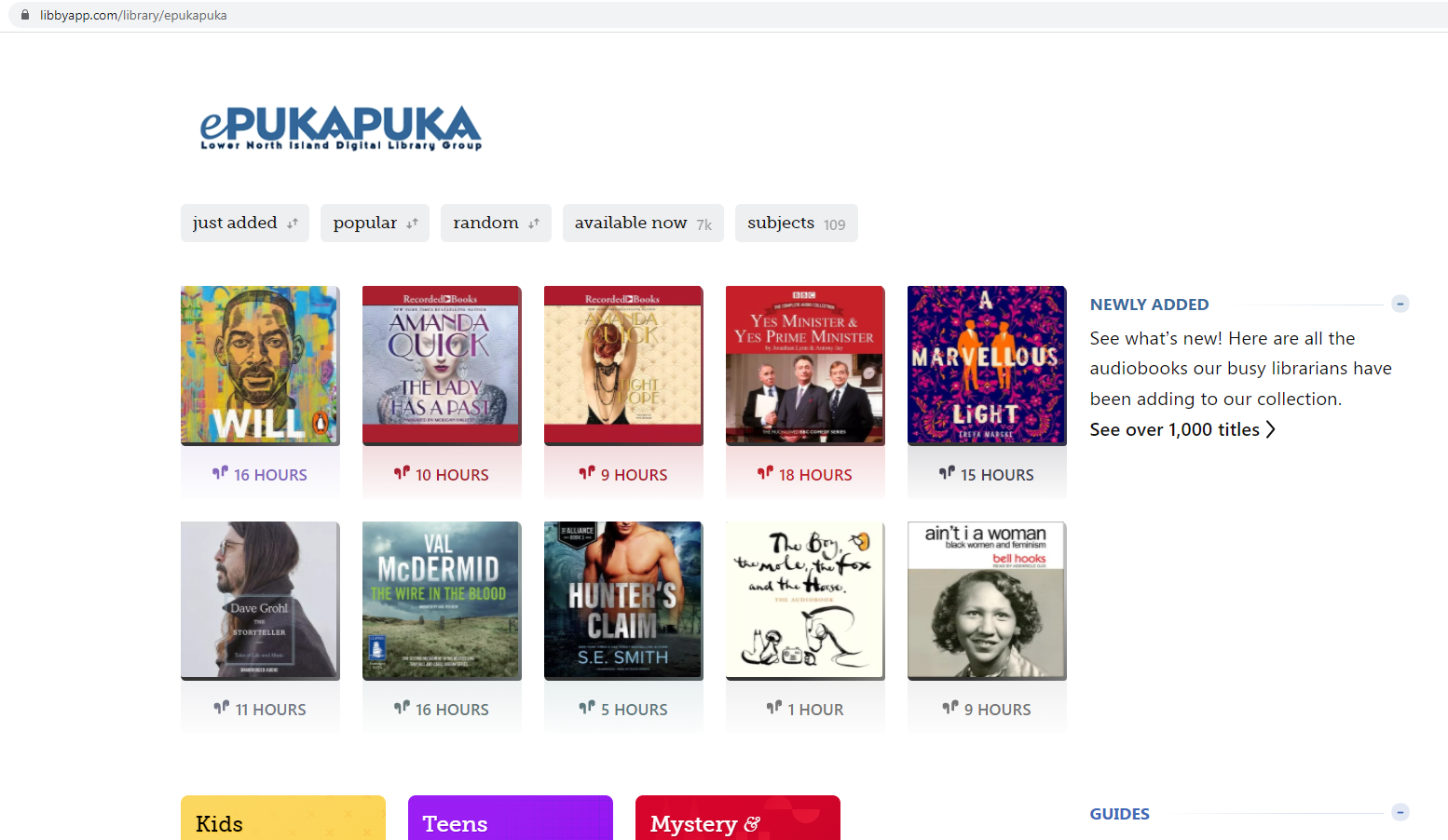
Task: Click the 5 HOURS duration label
Action: coord(634,710)
